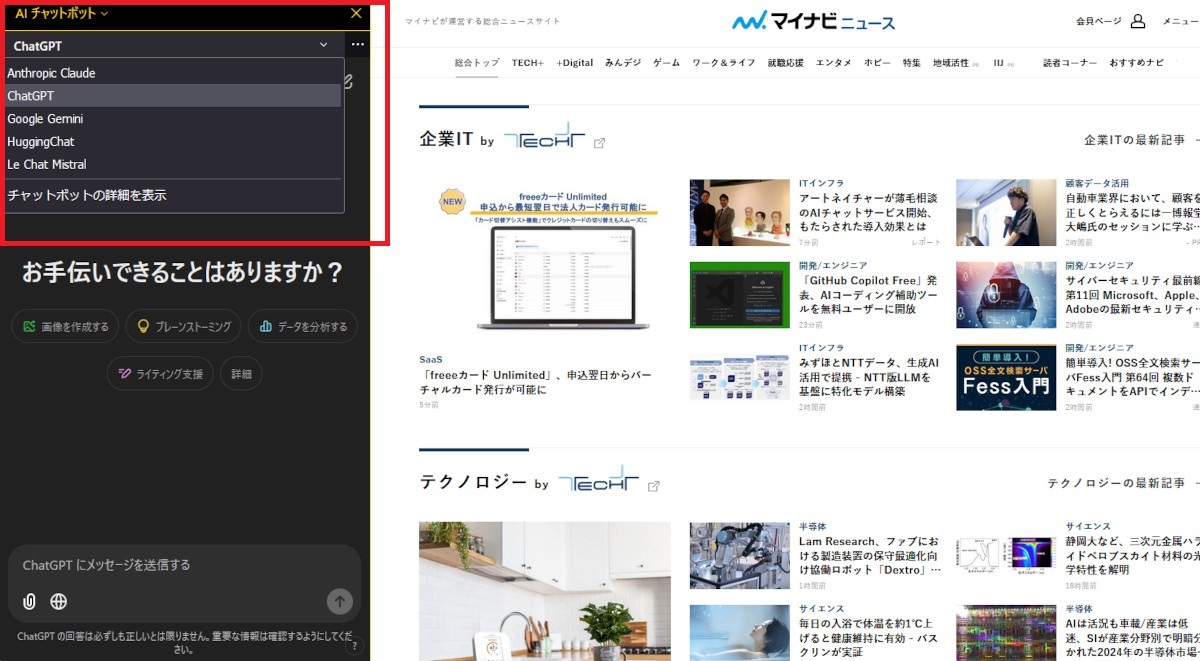Open the メニュー item in the header
The image size is (1200, 661).
point(1180,21)
